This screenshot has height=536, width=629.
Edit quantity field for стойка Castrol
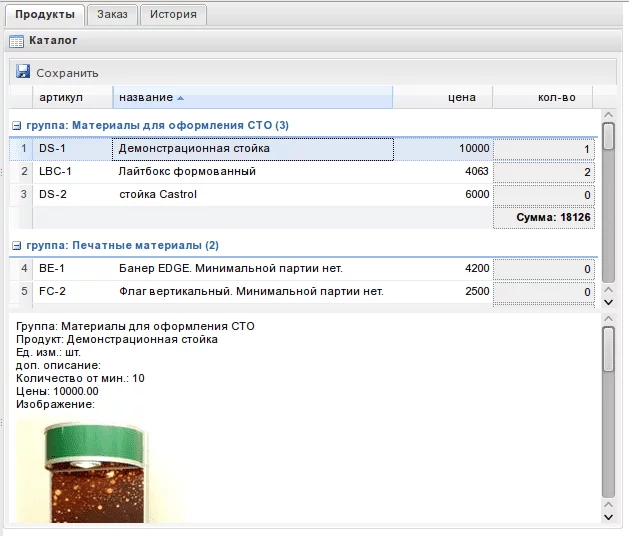(544, 195)
